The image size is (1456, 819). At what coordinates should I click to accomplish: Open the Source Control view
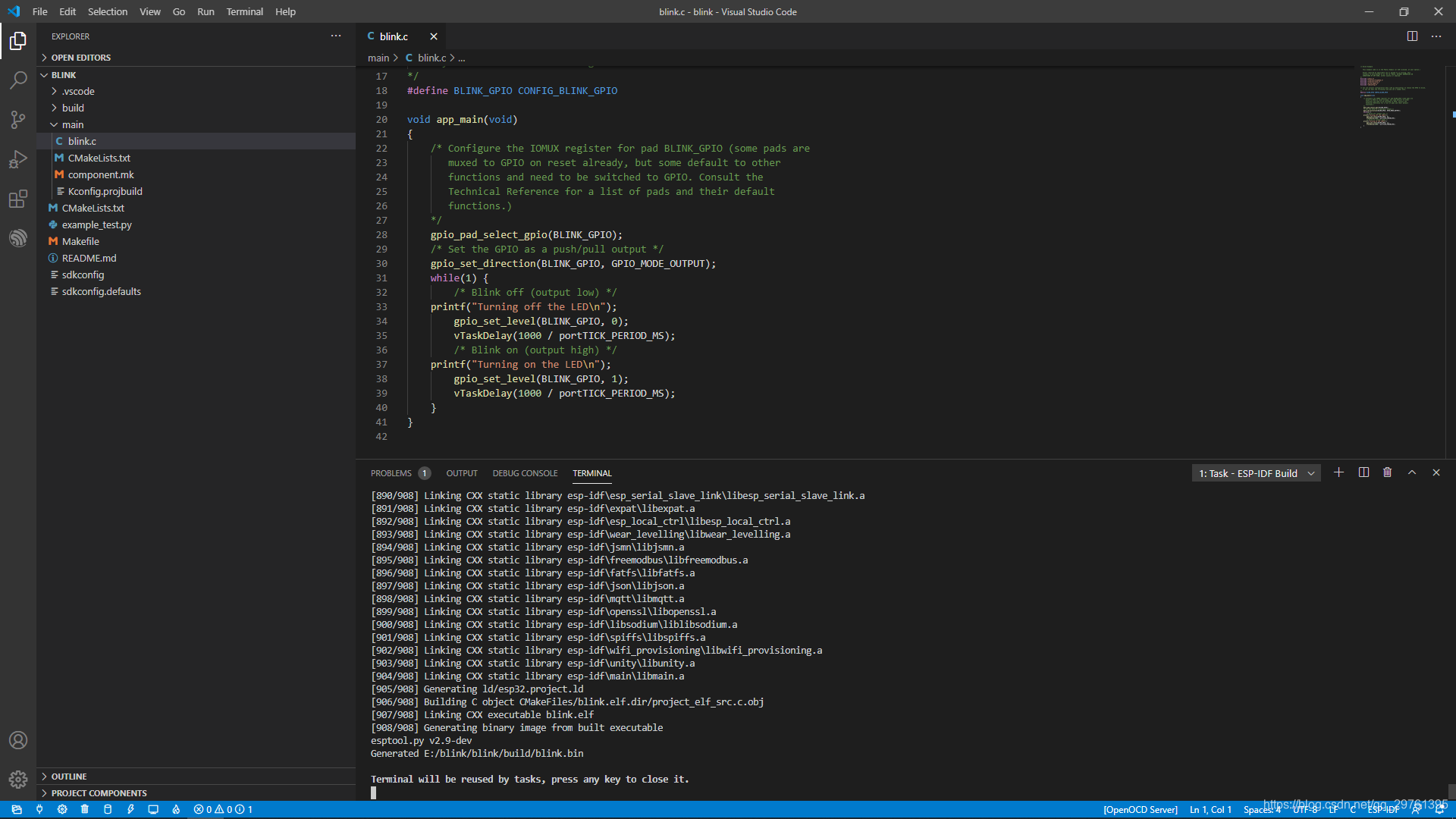coord(18,120)
